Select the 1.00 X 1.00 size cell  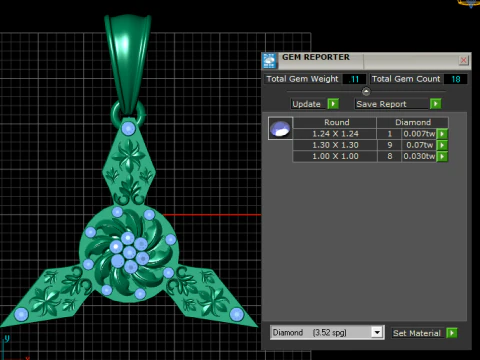(335, 156)
